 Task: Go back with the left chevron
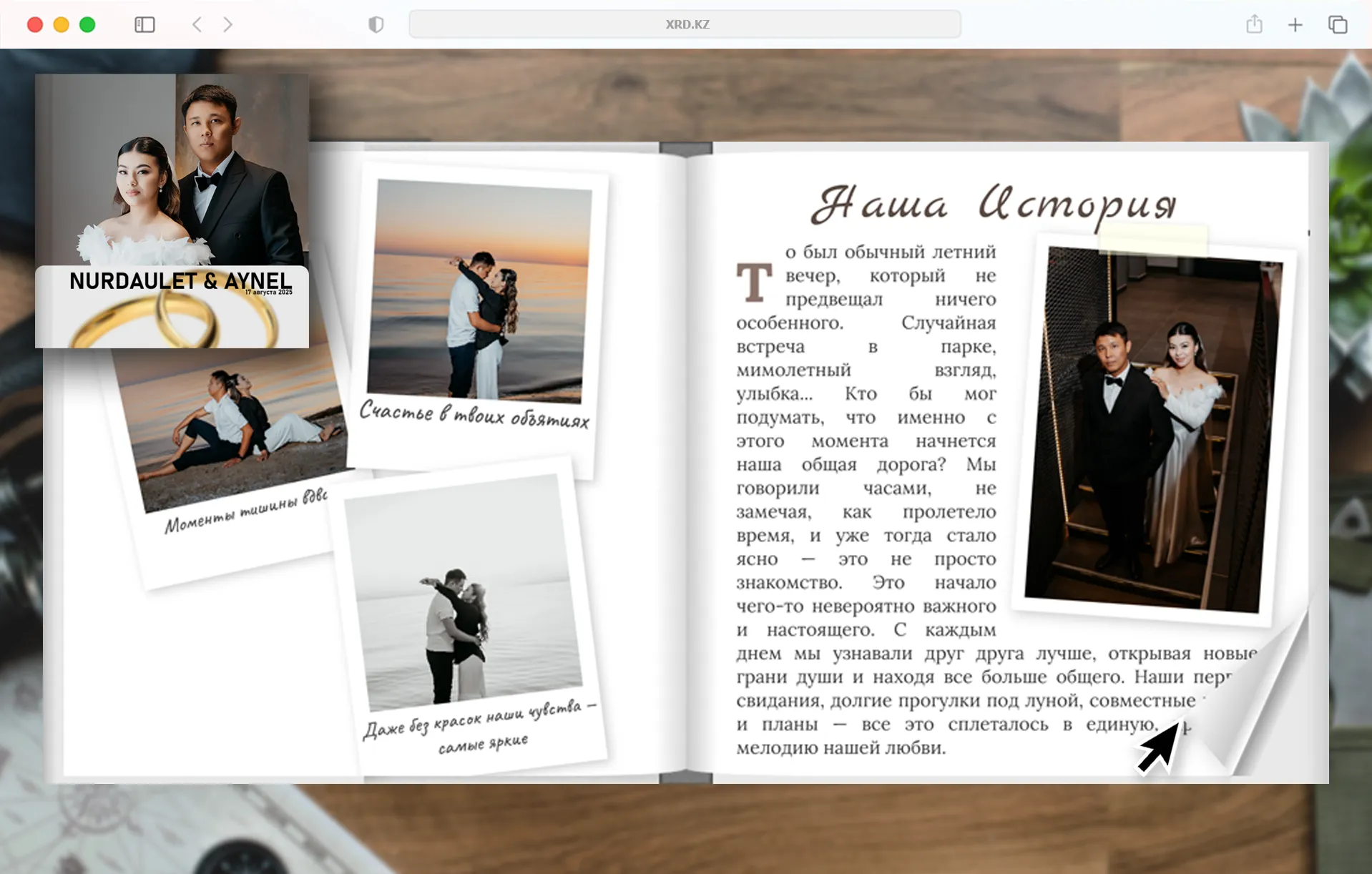(197, 24)
